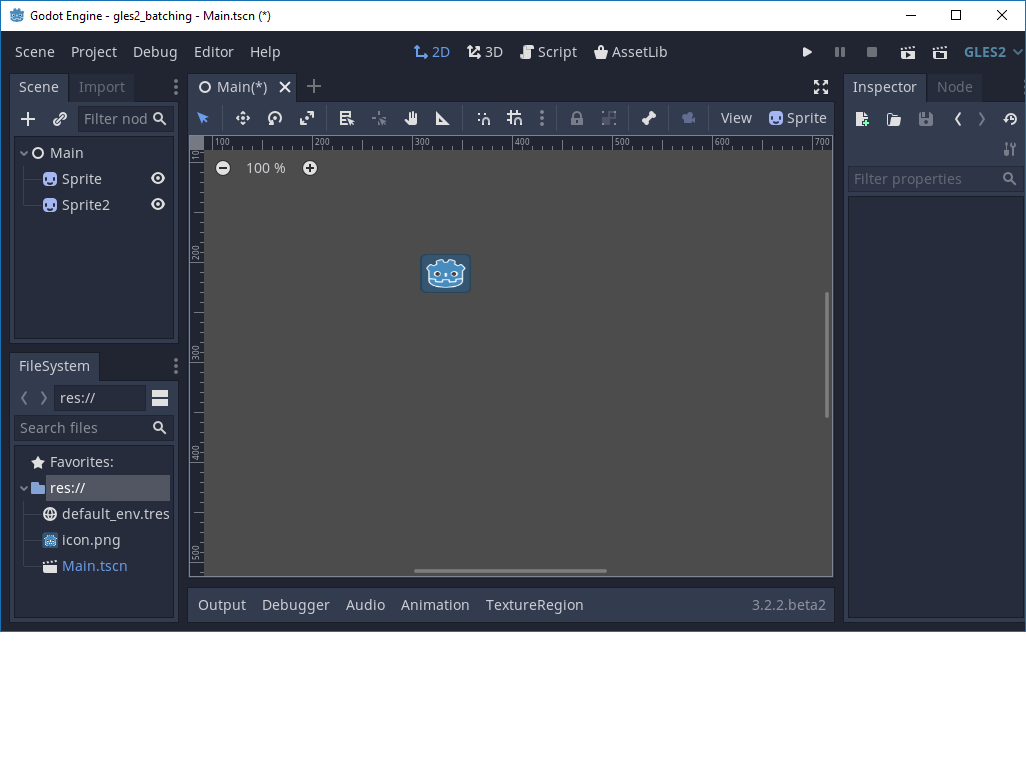Toggle visibility of Sprite2
Screen dimensions: 1026x758
tap(158, 204)
